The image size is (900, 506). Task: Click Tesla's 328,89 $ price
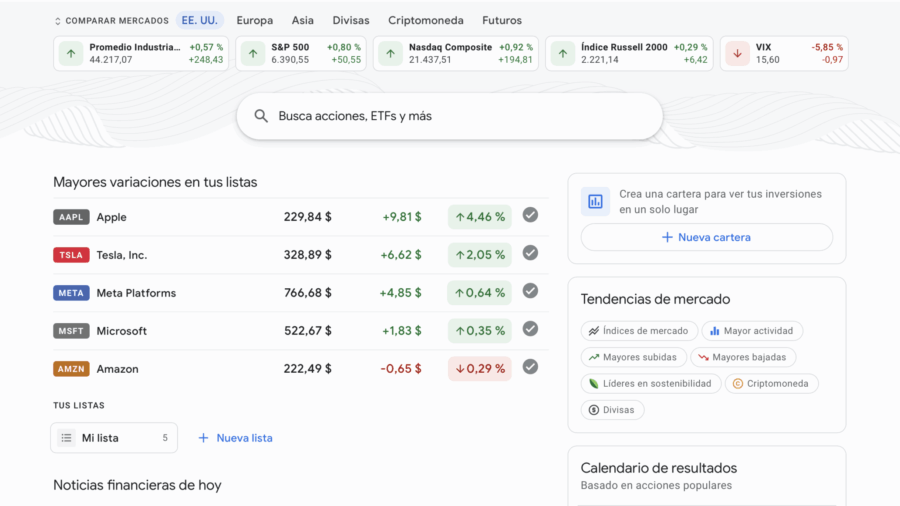pyautogui.click(x=308, y=255)
